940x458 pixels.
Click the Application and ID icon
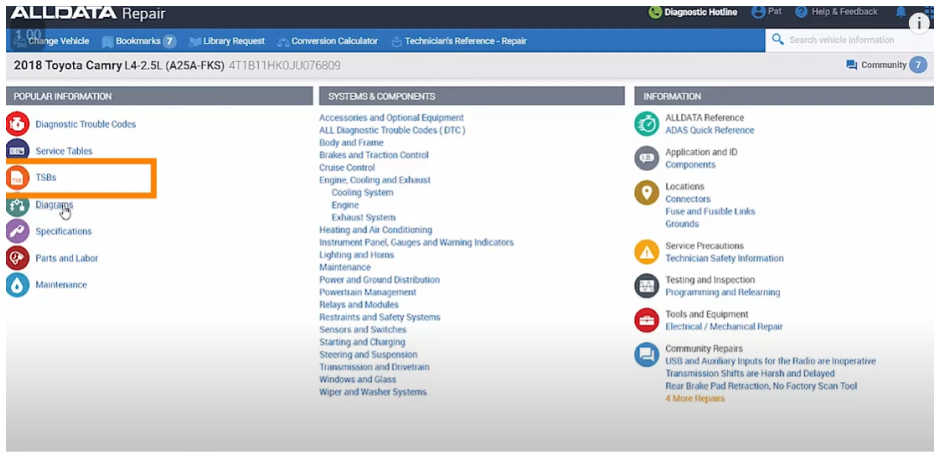[x=646, y=158]
